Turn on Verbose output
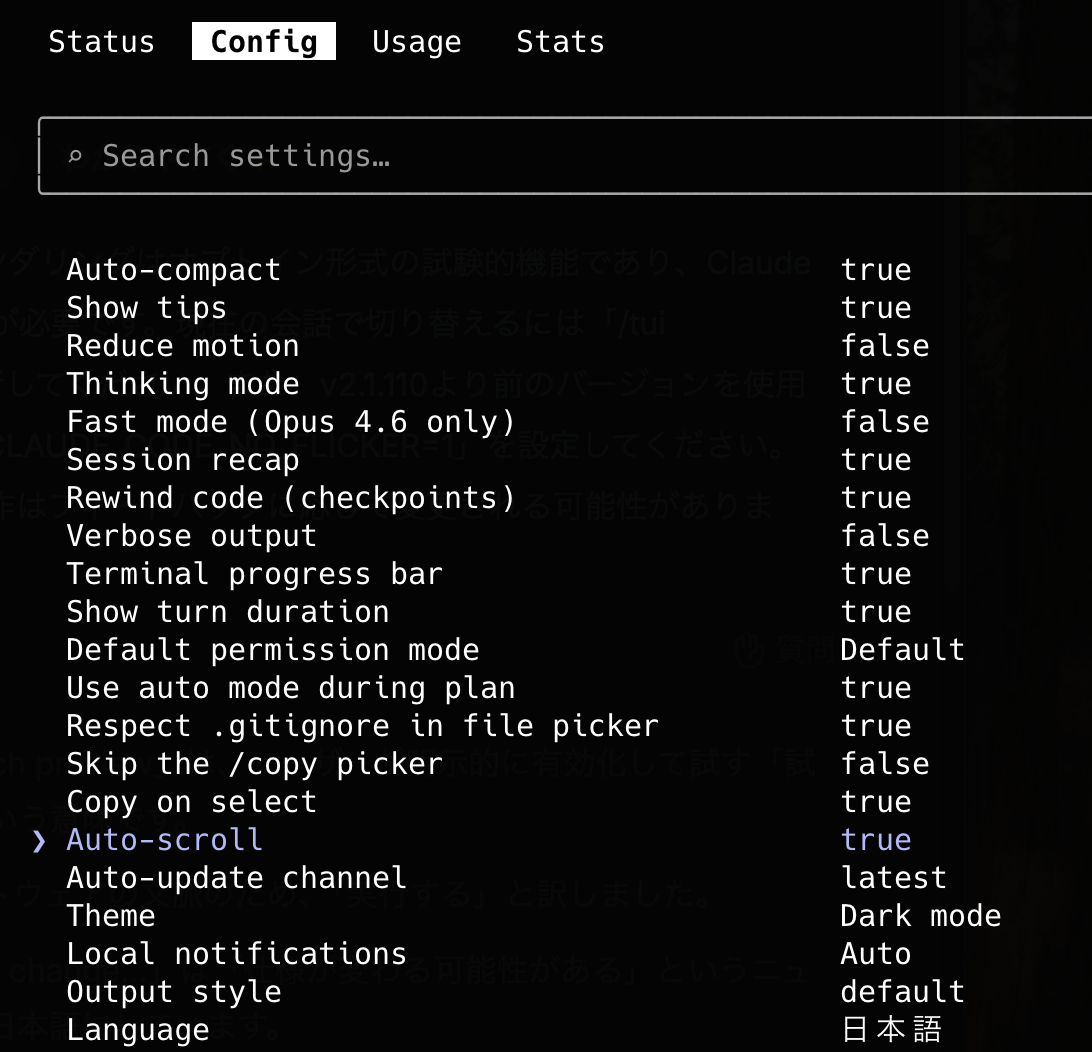Image resolution: width=1092 pixels, height=1052 pixels. pyautogui.click(x=191, y=536)
